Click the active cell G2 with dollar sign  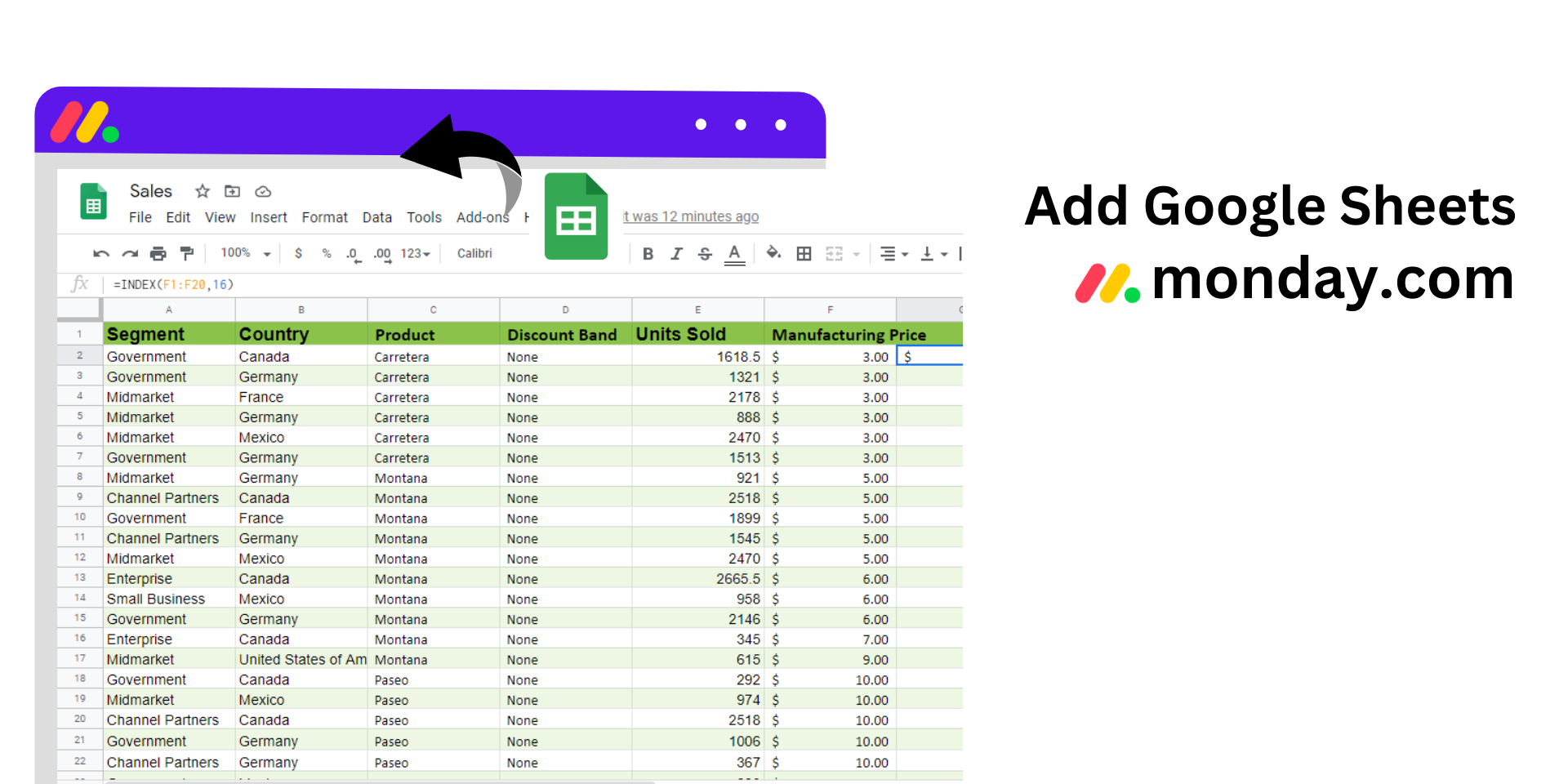(x=930, y=356)
